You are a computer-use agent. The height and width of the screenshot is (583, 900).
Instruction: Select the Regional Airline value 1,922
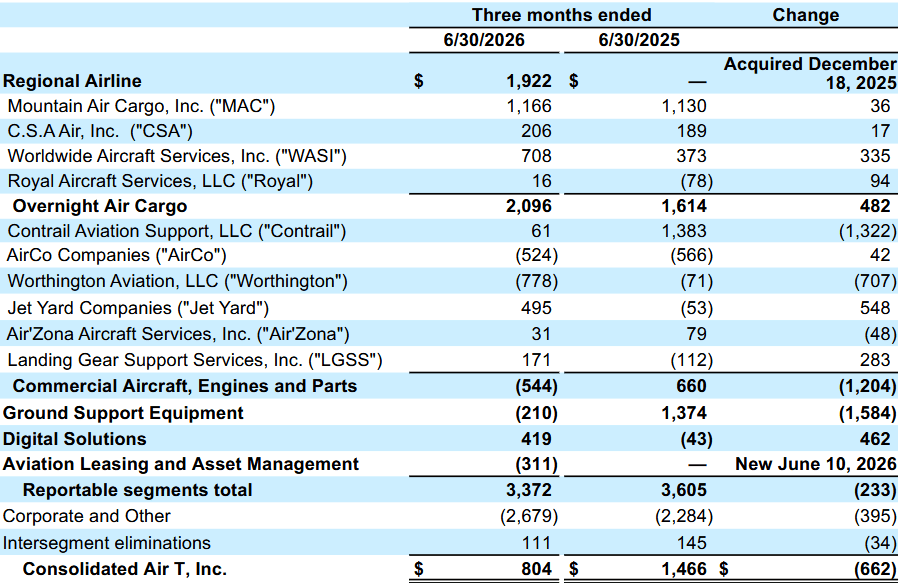529,81
